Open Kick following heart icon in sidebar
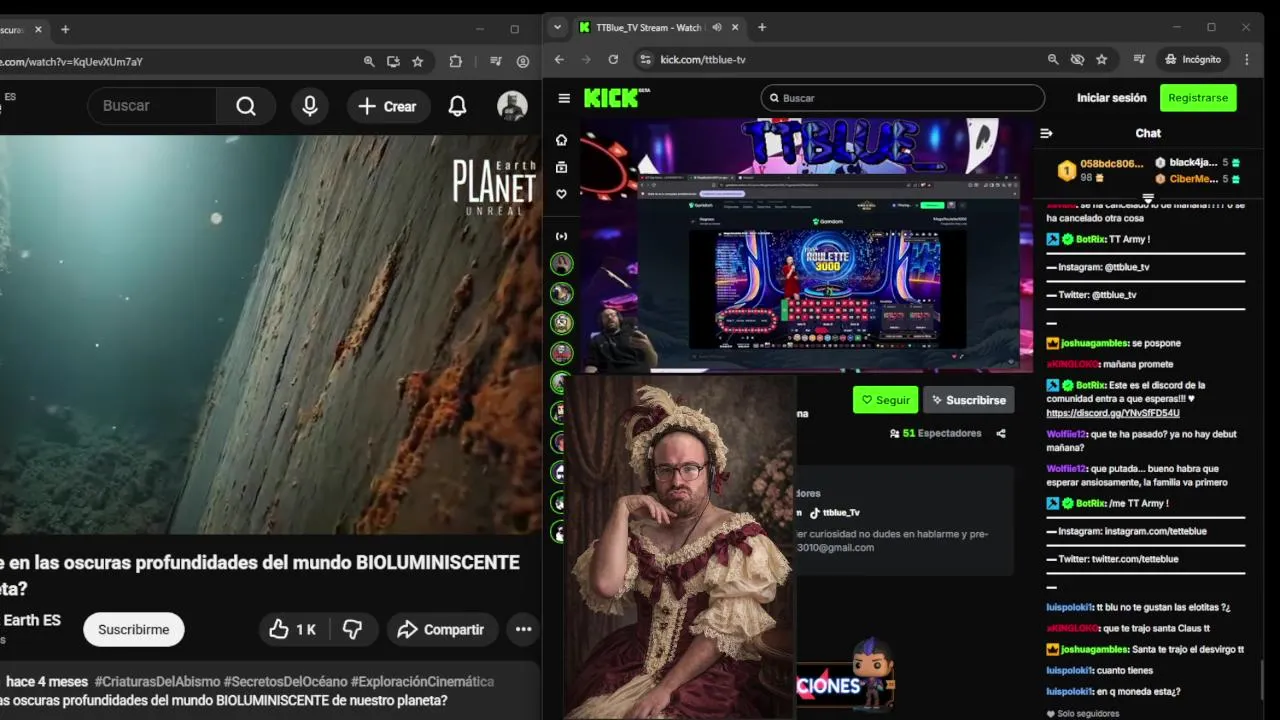 pos(561,194)
